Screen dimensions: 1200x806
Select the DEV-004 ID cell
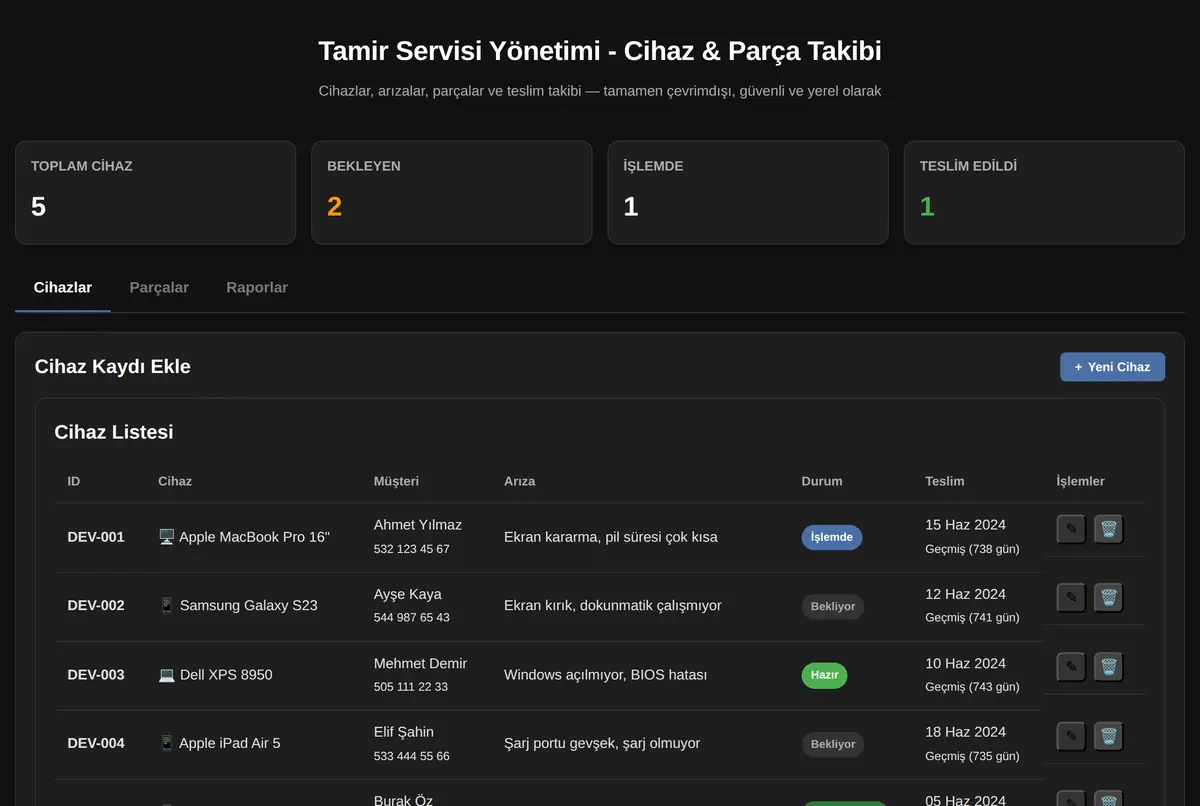pyautogui.click(x=96, y=744)
